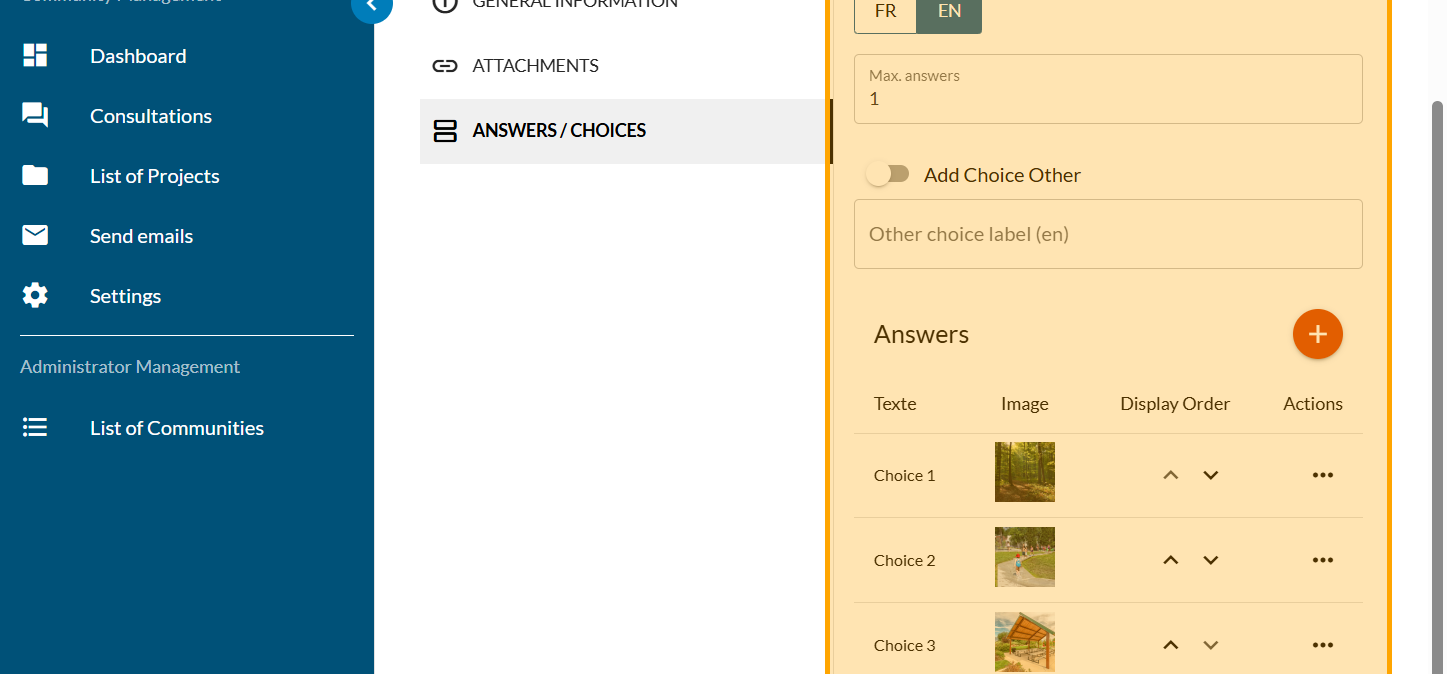Open the actions menu for Choice 2

(1322, 560)
